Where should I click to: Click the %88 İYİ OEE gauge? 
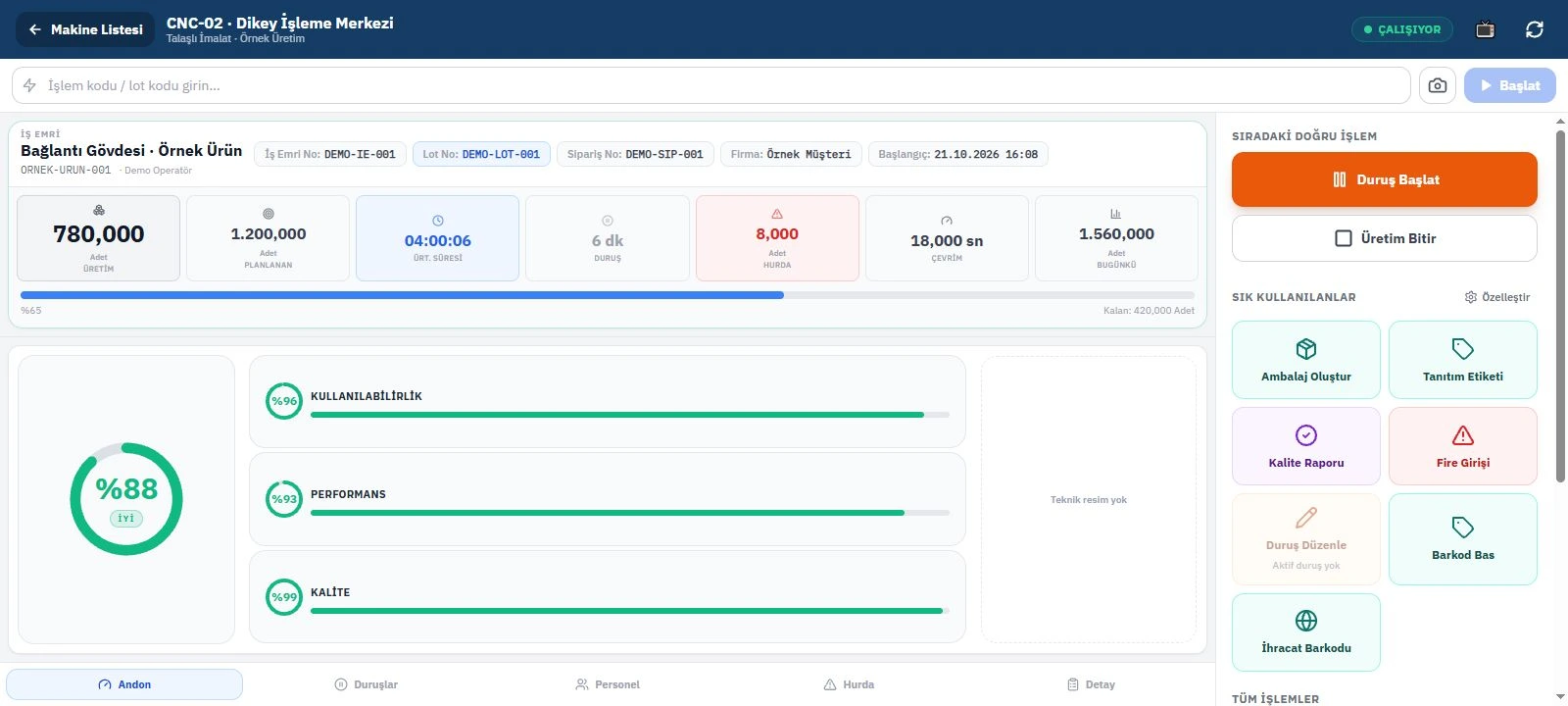tap(126, 499)
